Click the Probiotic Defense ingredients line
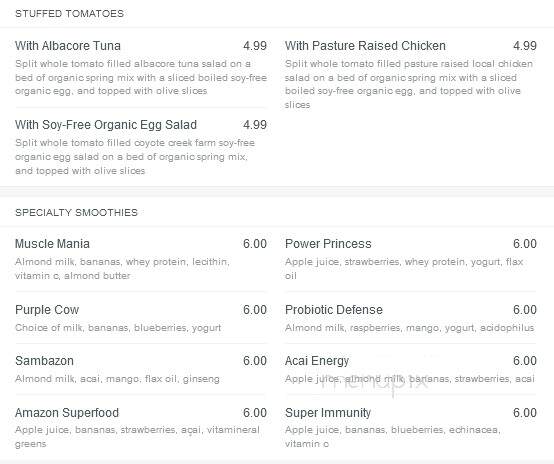 coord(409,328)
